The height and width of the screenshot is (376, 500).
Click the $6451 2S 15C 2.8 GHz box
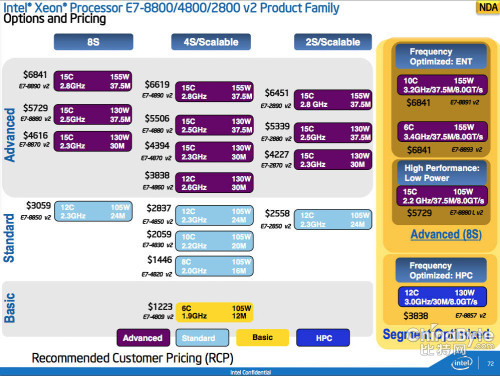coord(333,100)
